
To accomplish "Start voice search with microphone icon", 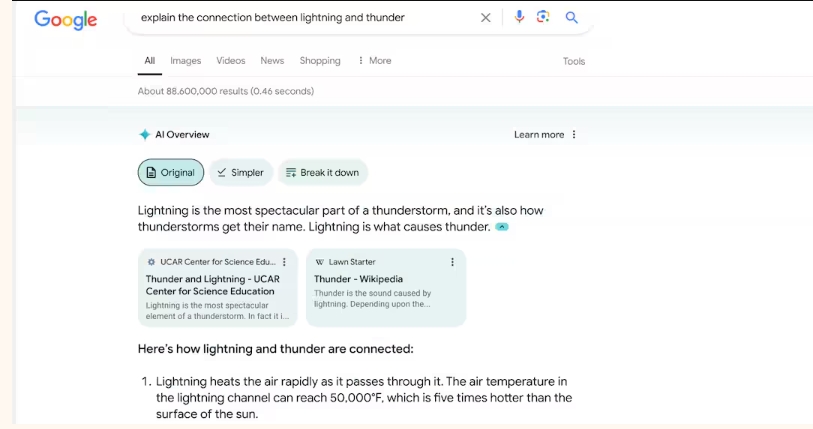I will click(519, 17).
